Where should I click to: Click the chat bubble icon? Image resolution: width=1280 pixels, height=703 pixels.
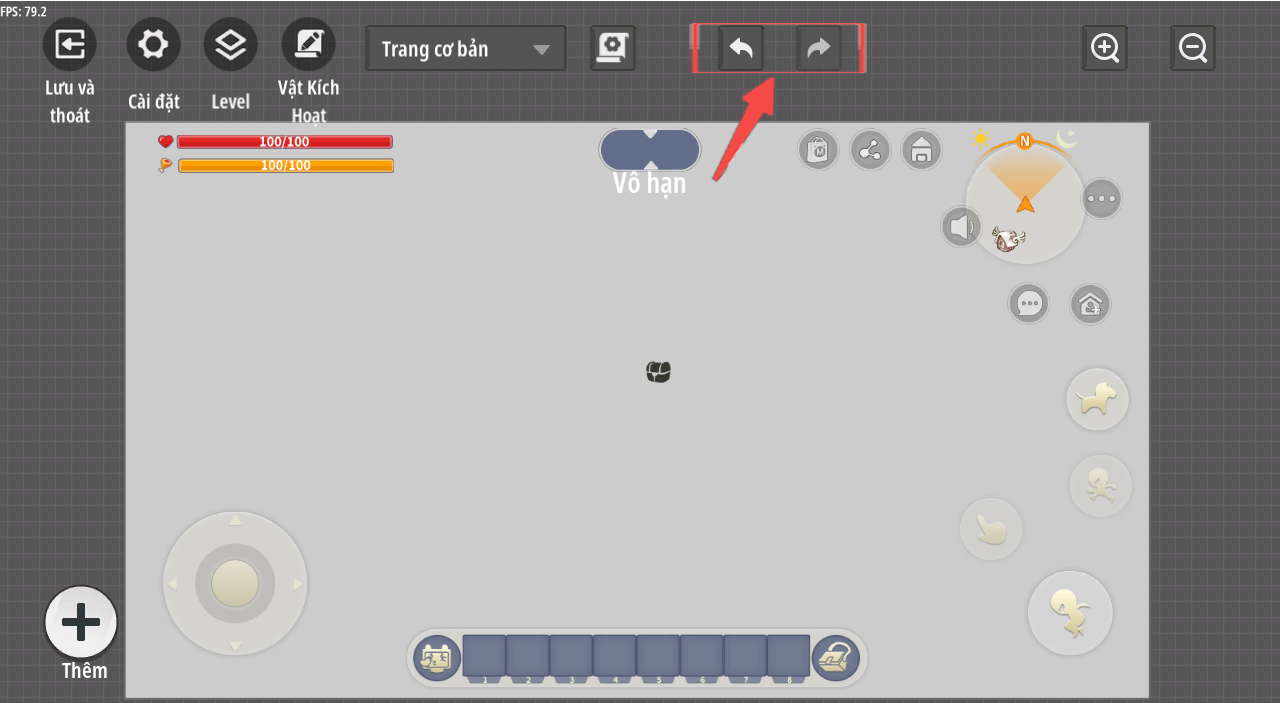[1028, 303]
